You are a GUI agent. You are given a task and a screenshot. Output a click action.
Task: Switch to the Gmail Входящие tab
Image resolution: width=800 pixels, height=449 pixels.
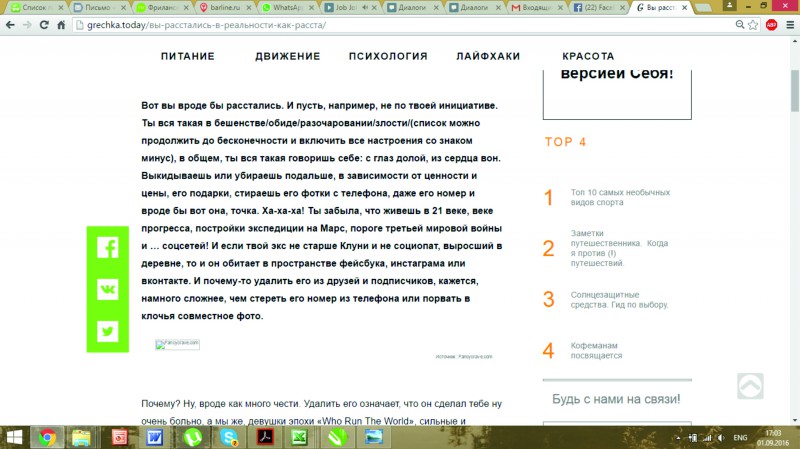tap(536, 8)
